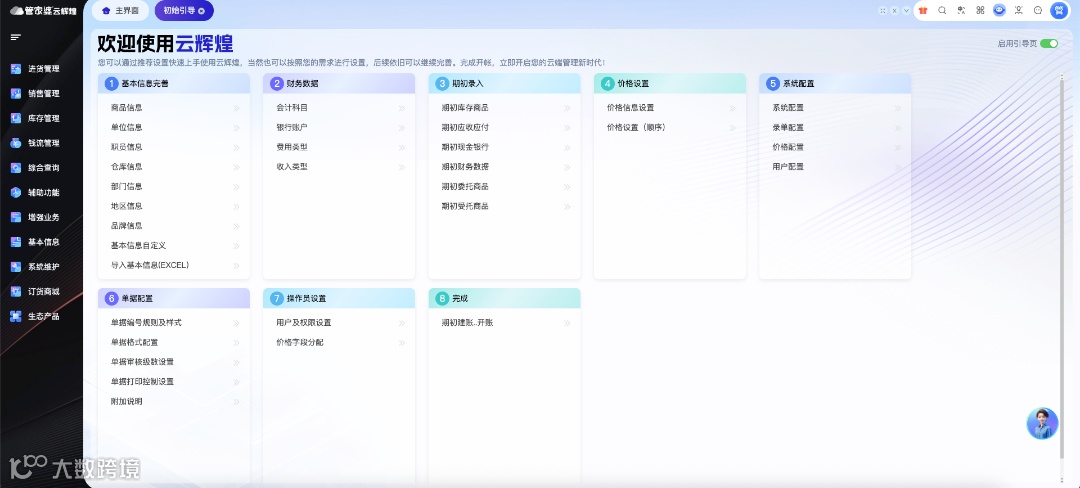This screenshot has height=488, width=1080.
Task: Open the 综合查询 sidebar module
Action: click(35, 168)
